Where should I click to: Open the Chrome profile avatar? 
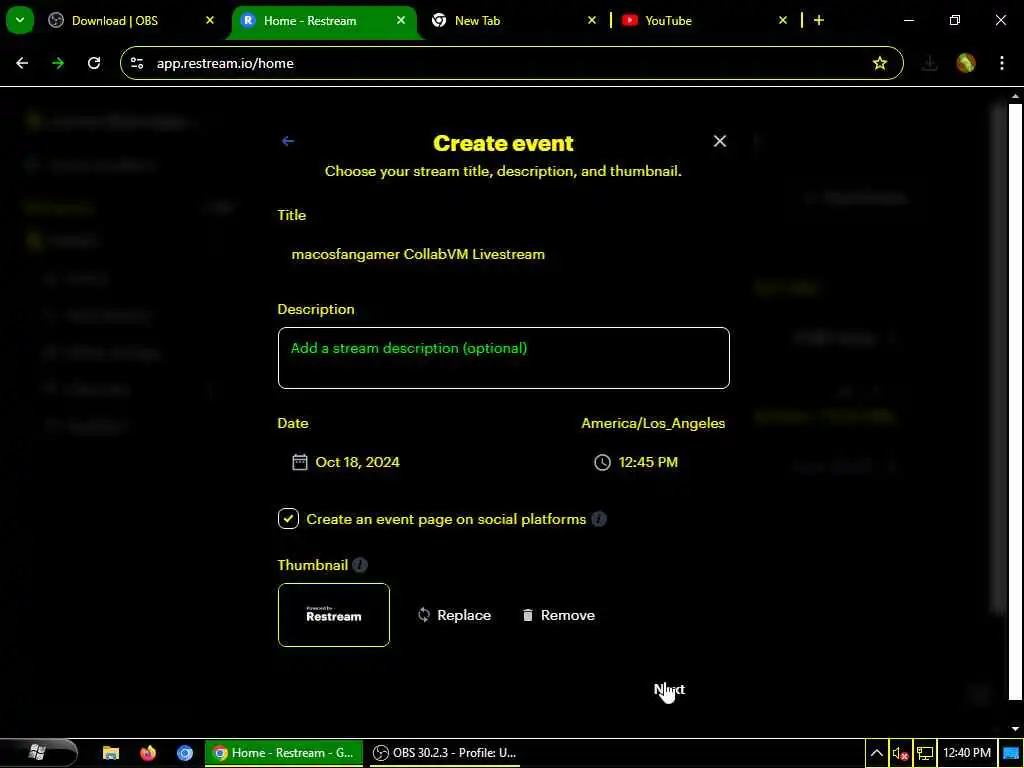click(966, 63)
